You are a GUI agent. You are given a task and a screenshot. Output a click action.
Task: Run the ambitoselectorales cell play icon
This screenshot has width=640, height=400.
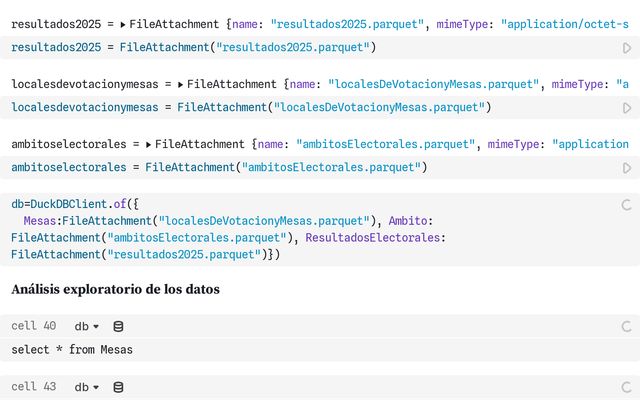coord(626,168)
